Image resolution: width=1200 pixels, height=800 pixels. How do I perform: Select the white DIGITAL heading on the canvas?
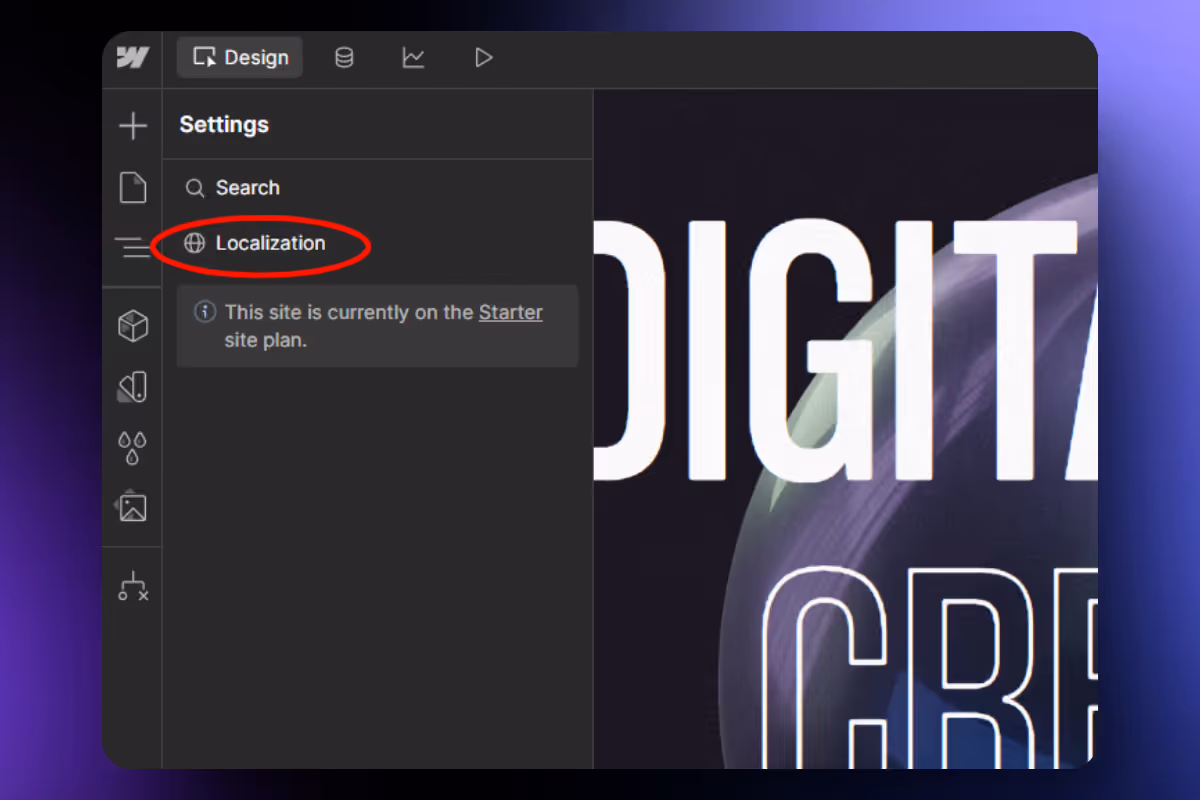(x=845, y=352)
